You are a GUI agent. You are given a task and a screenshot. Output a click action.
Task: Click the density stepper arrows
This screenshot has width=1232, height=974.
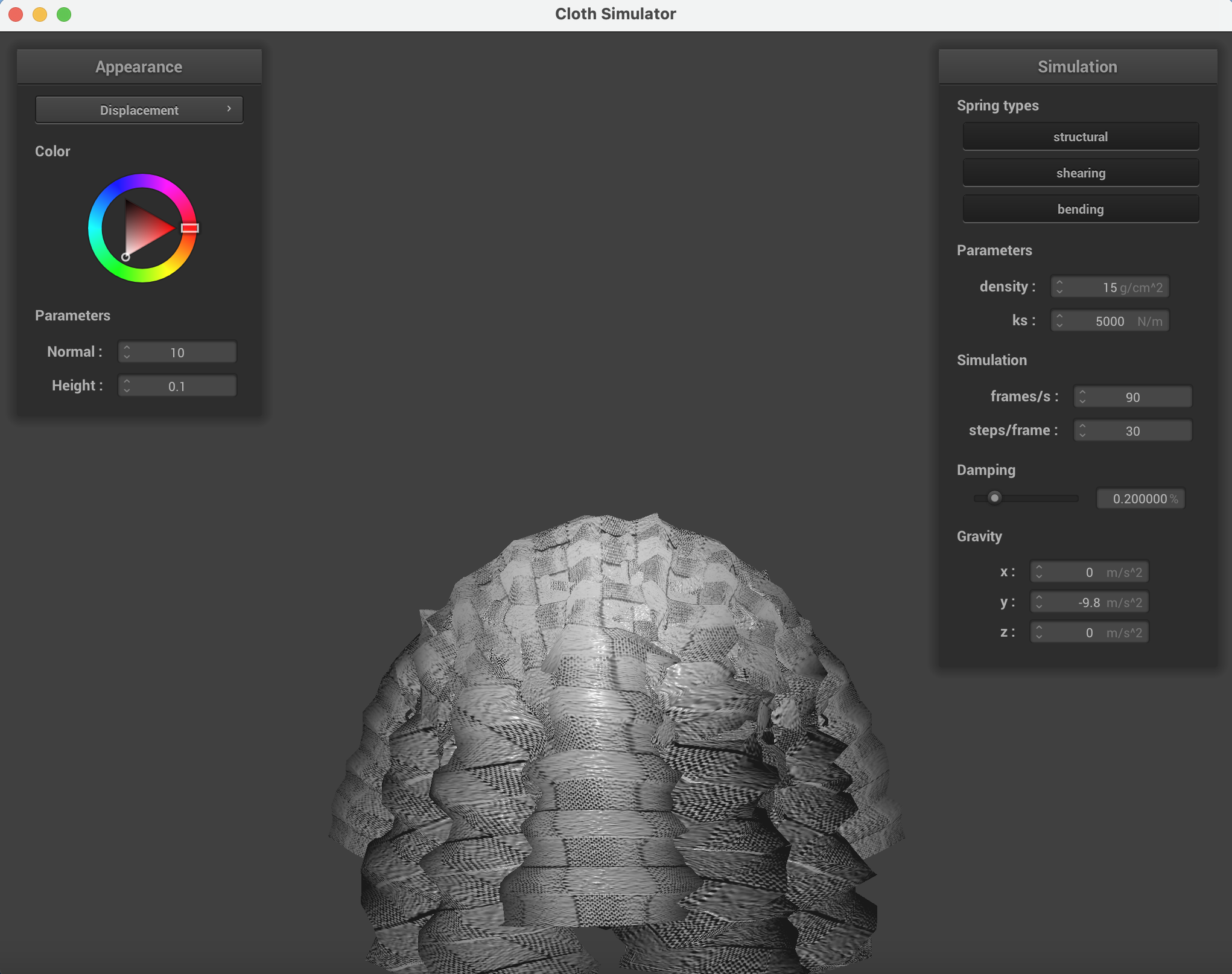click(1059, 287)
